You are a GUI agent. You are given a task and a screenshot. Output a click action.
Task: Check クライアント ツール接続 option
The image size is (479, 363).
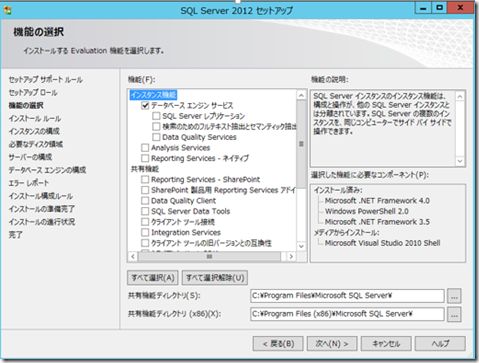click(145, 222)
